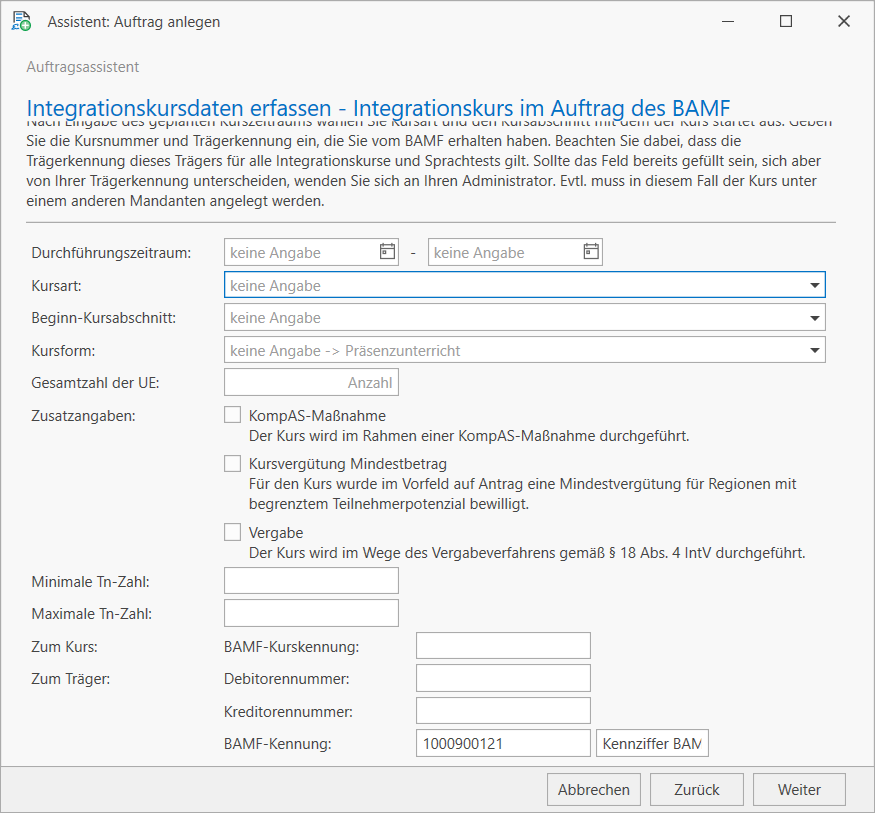The height and width of the screenshot is (813, 875).
Task: Tick the Kursvergütung Mindestbetrag checkbox
Action: coord(233,463)
